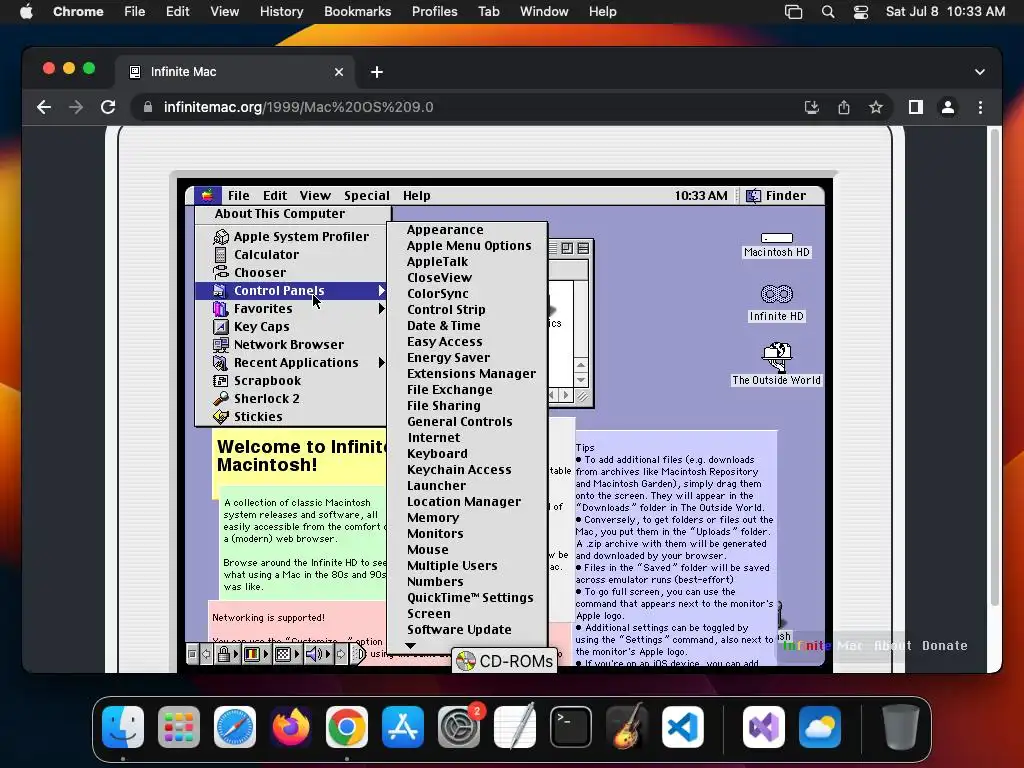Expand the Favorites submenu arrow
This screenshot has width=1024, height=768.
381,309
